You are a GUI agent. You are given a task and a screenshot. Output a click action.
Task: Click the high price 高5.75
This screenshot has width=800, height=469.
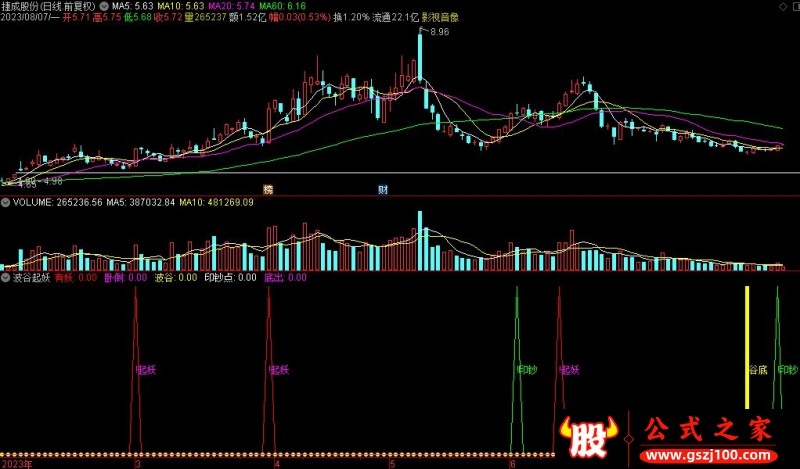tap(107, 18)
